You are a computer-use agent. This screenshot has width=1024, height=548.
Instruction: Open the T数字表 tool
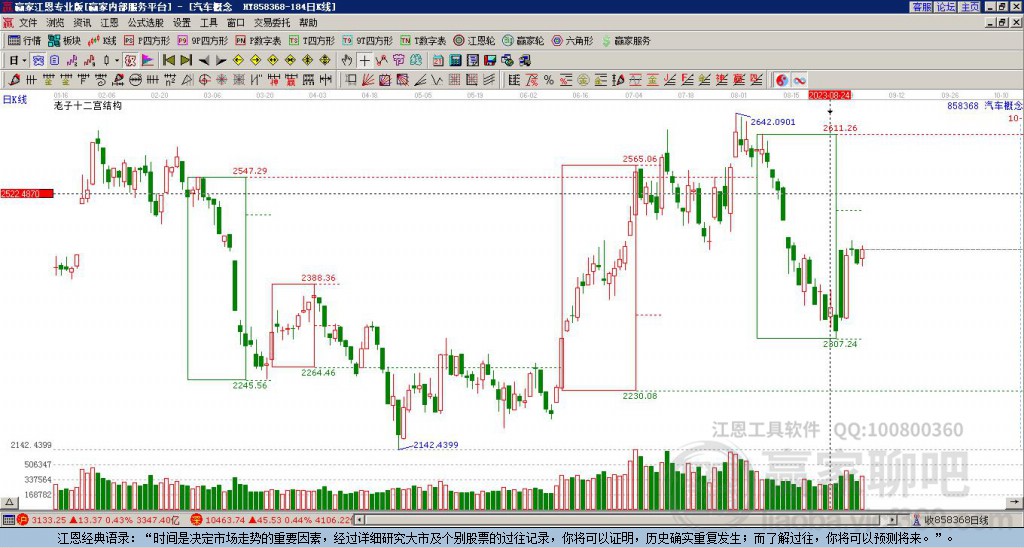423,40
